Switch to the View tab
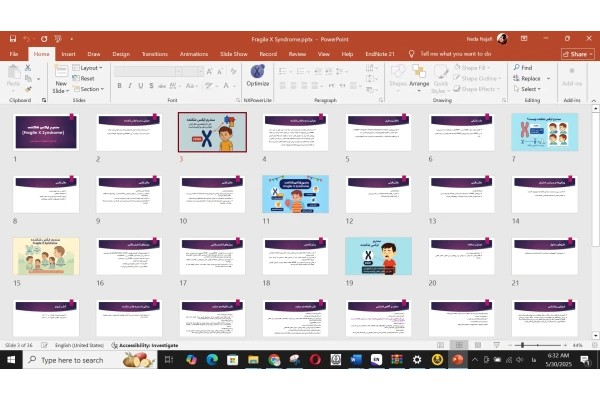Screen dimensions: 600x400 [x=324, y=54]
